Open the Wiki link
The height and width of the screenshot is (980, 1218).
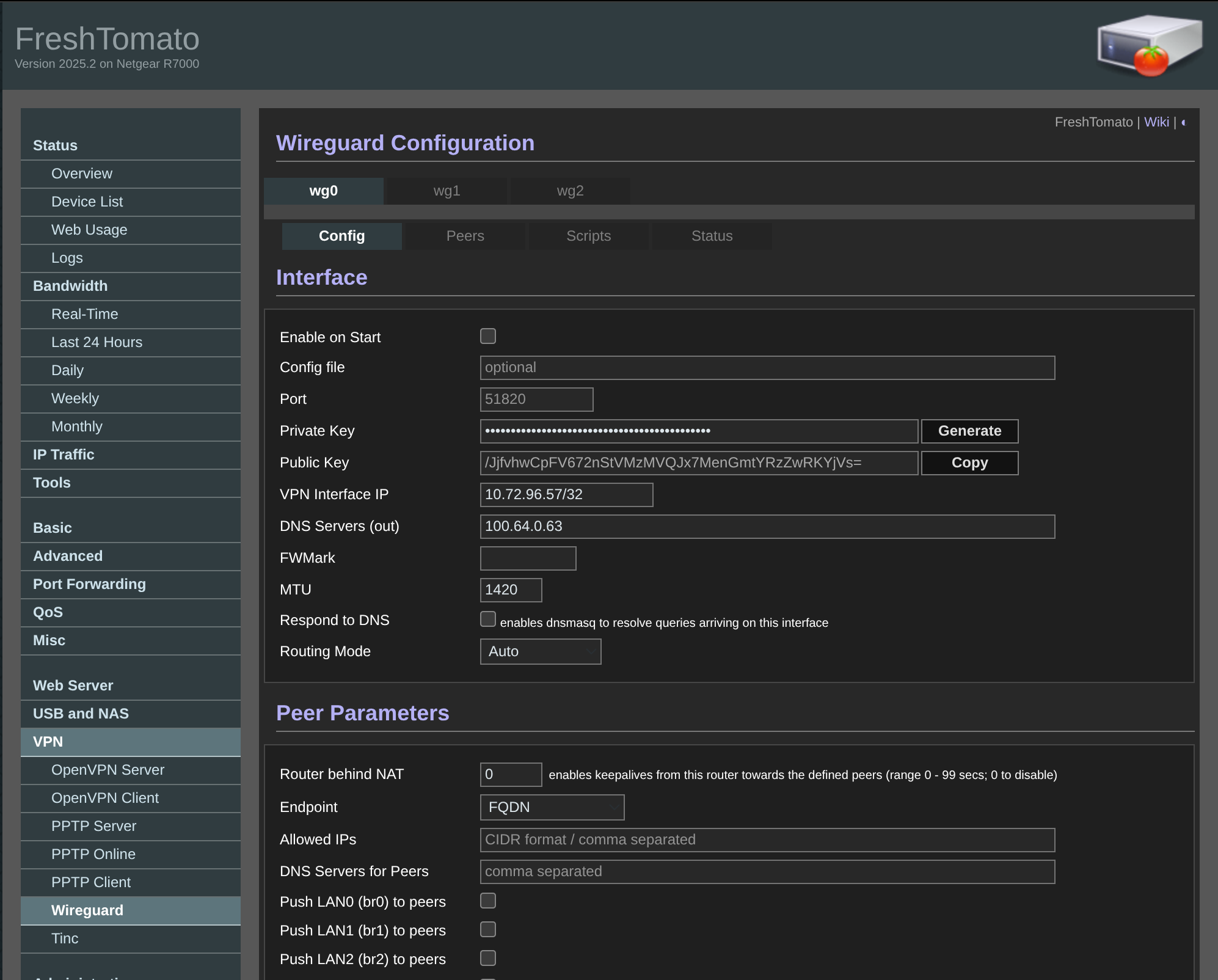click(x=1156, y=122)
